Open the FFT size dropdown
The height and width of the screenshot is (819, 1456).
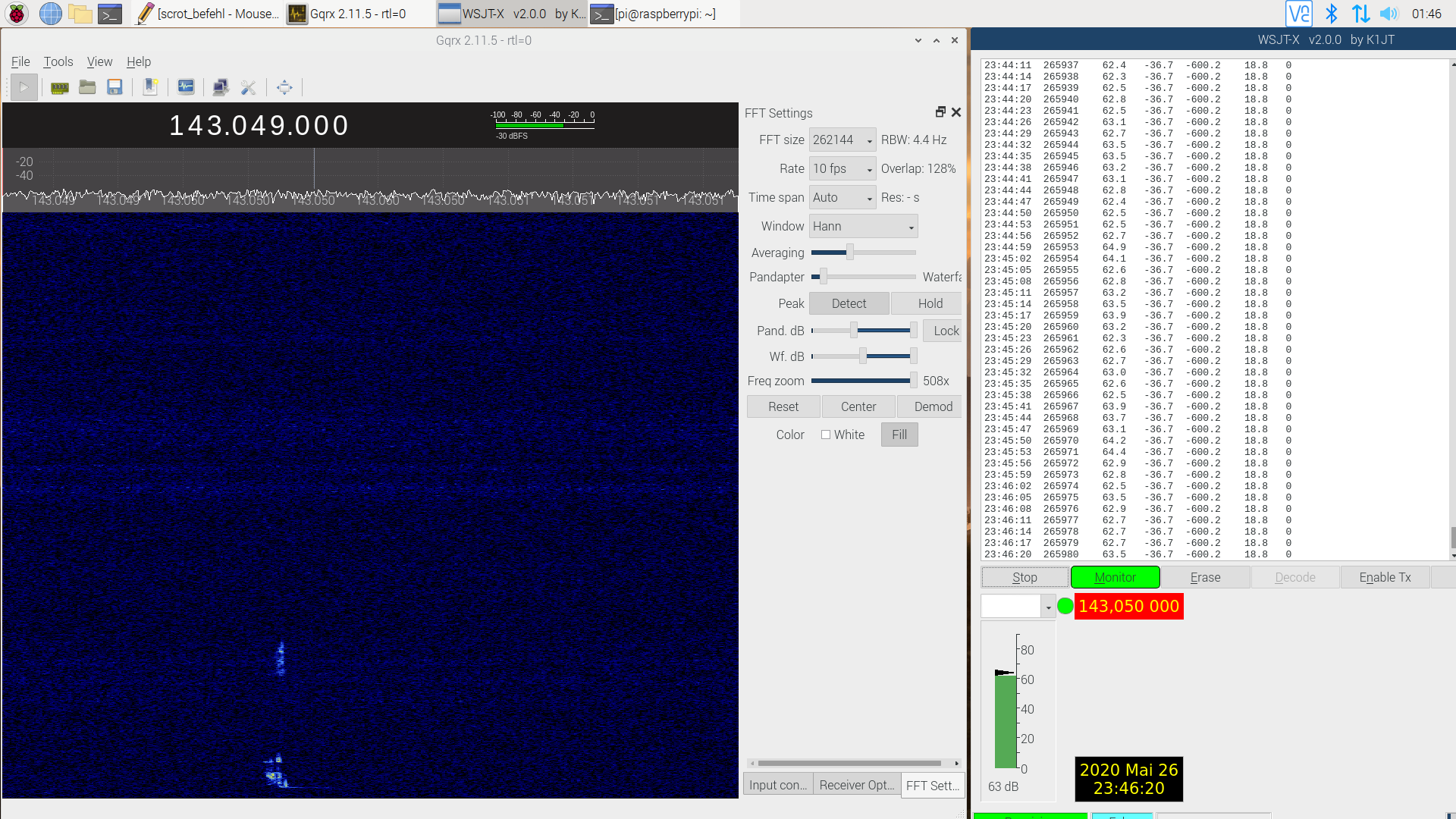[843, 140]
